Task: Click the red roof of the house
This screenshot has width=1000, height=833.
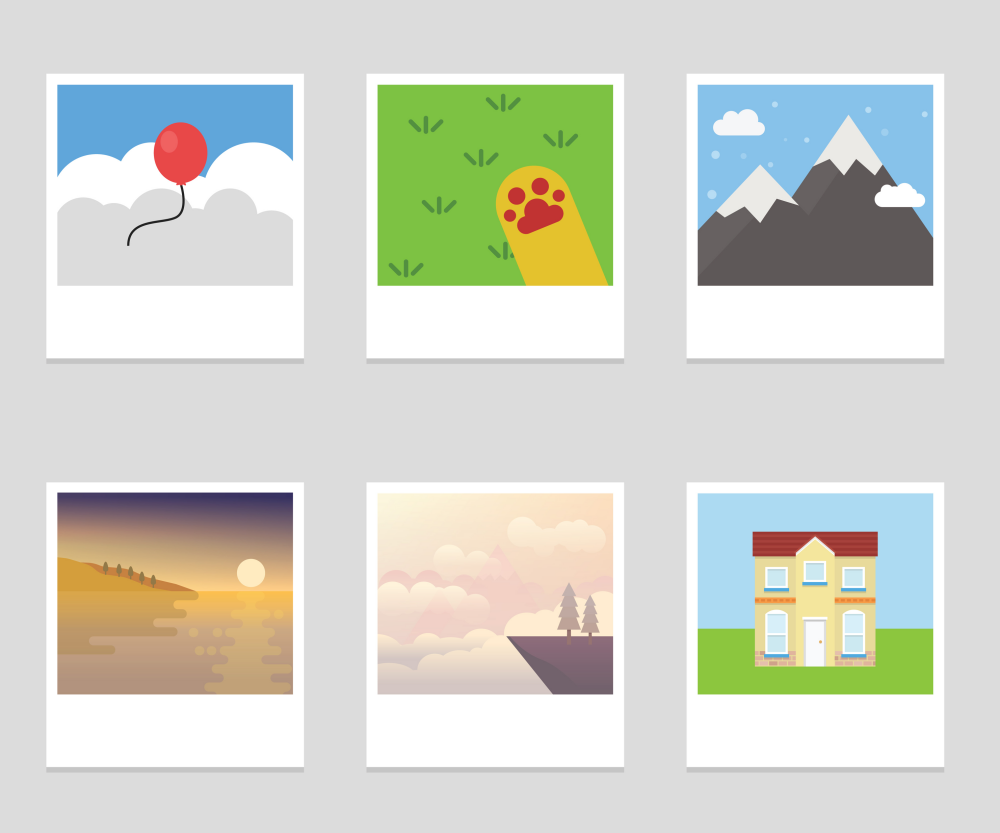Action: coord(815,544)
